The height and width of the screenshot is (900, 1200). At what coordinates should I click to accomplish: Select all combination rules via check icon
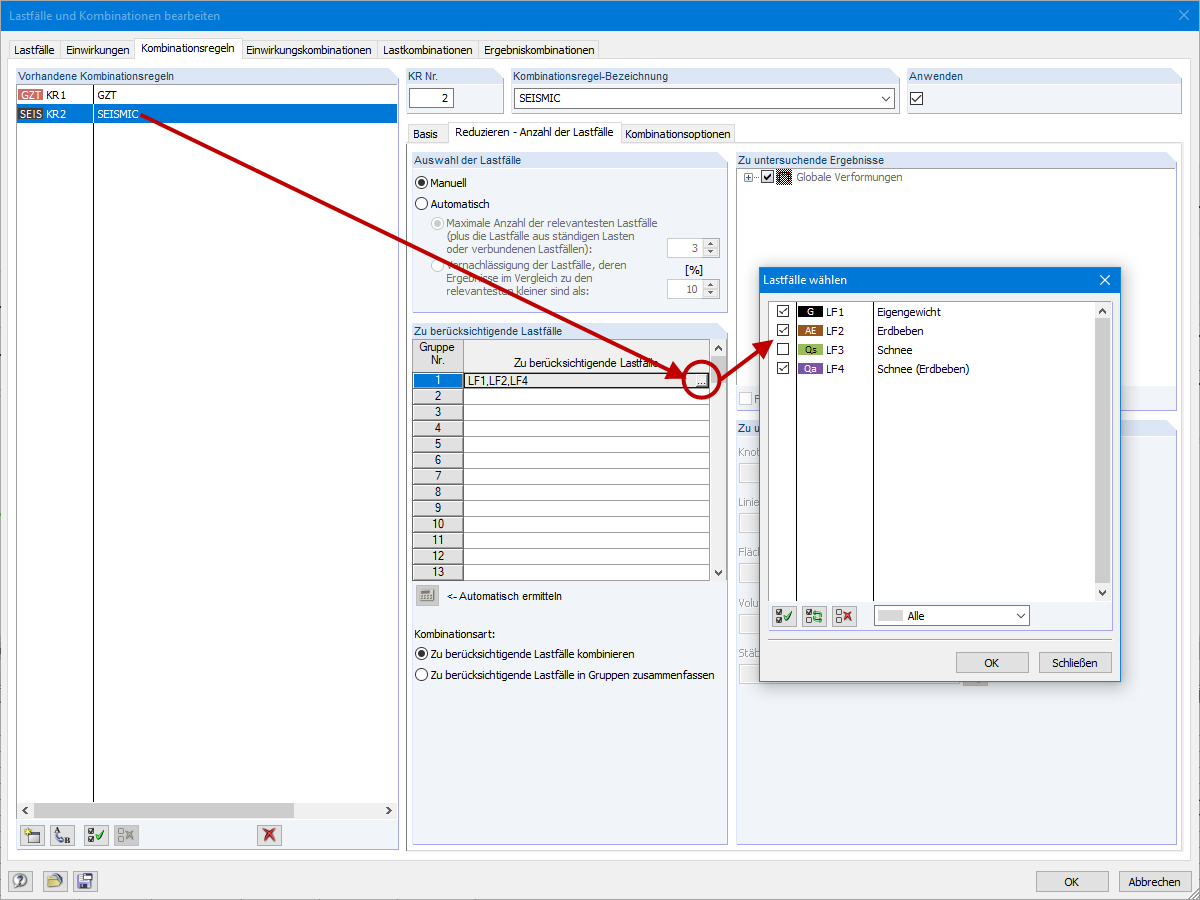[96, 836]
